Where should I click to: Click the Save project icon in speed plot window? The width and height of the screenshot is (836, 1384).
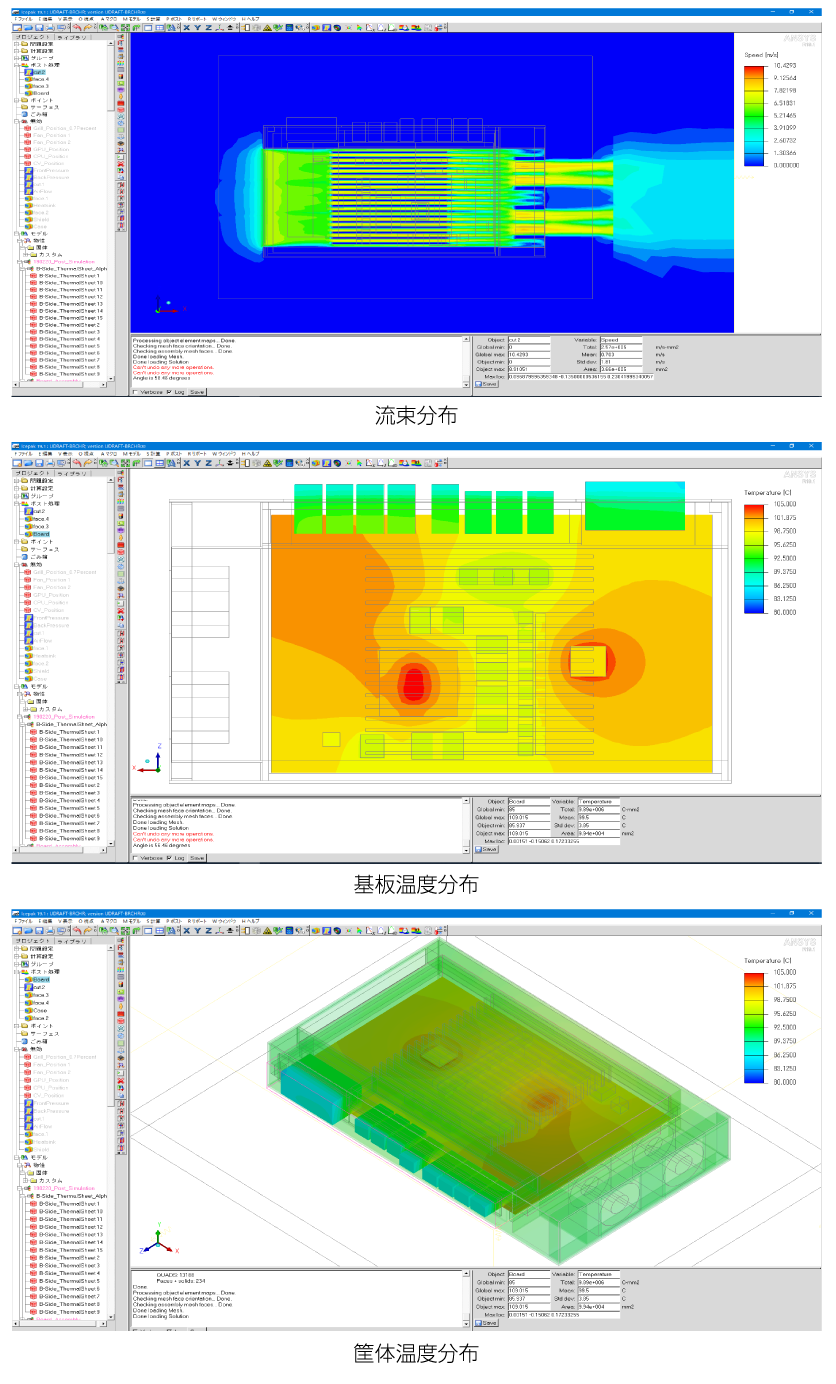coord(38,27)
